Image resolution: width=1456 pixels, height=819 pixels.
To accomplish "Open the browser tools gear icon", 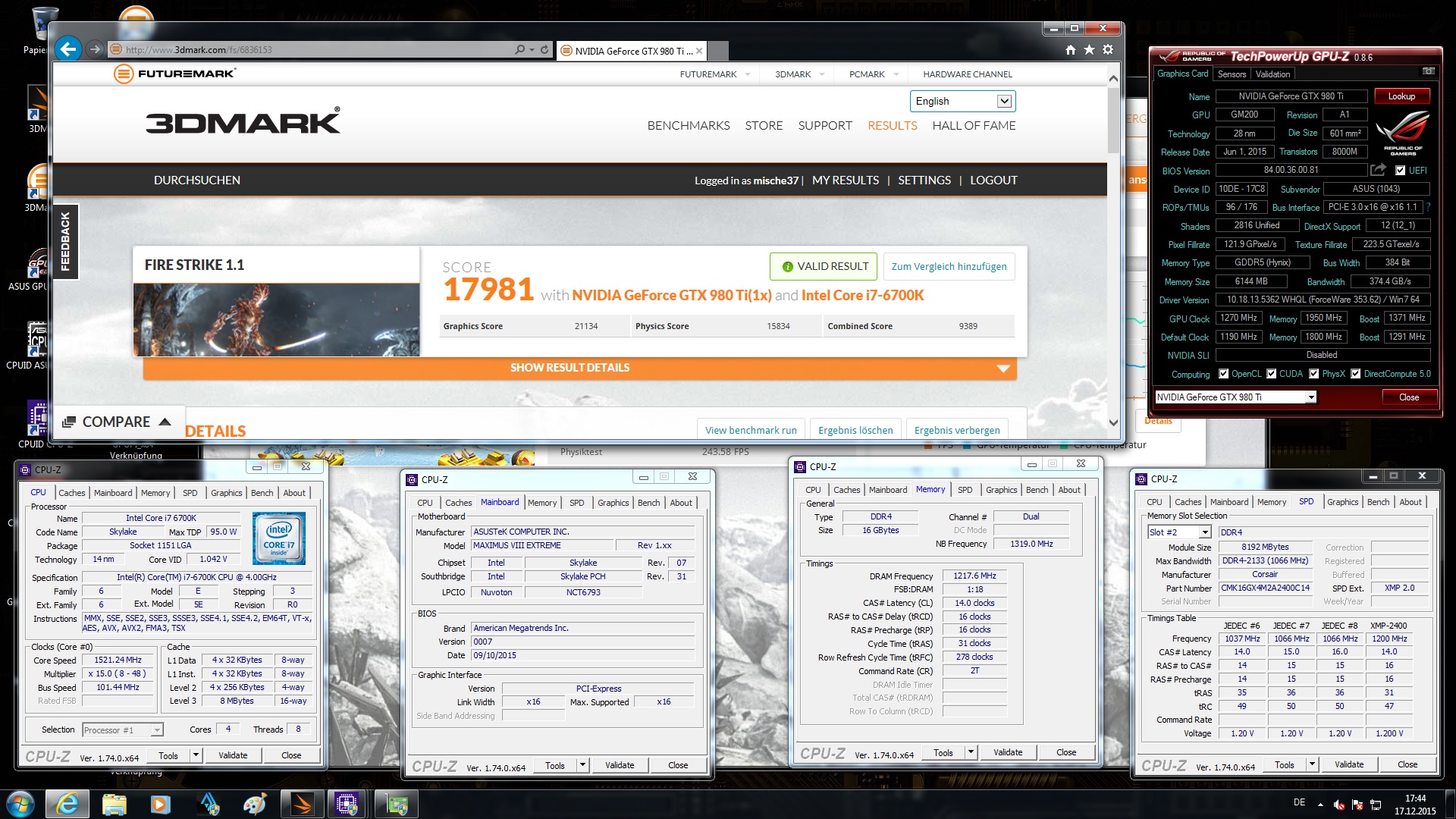I will point(1108,49).
